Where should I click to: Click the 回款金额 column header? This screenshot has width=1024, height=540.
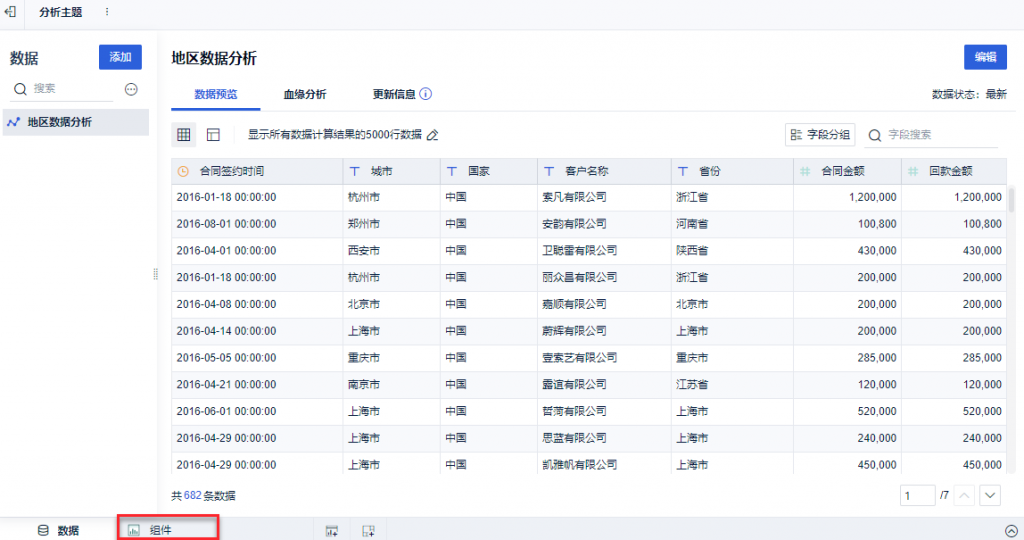pos(954,171)
